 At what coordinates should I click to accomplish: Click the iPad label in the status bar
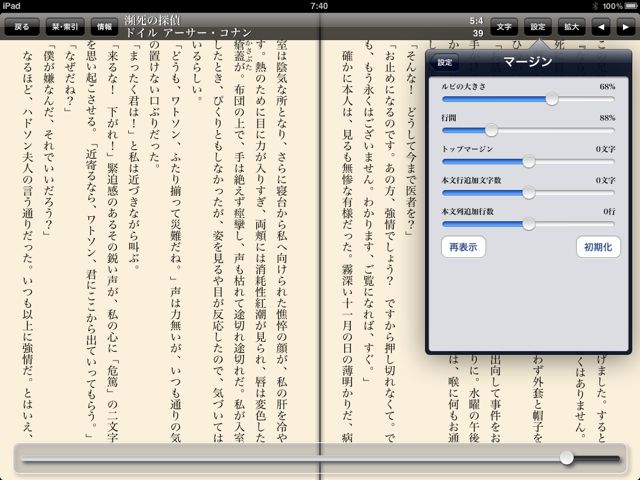click(11, 6)
